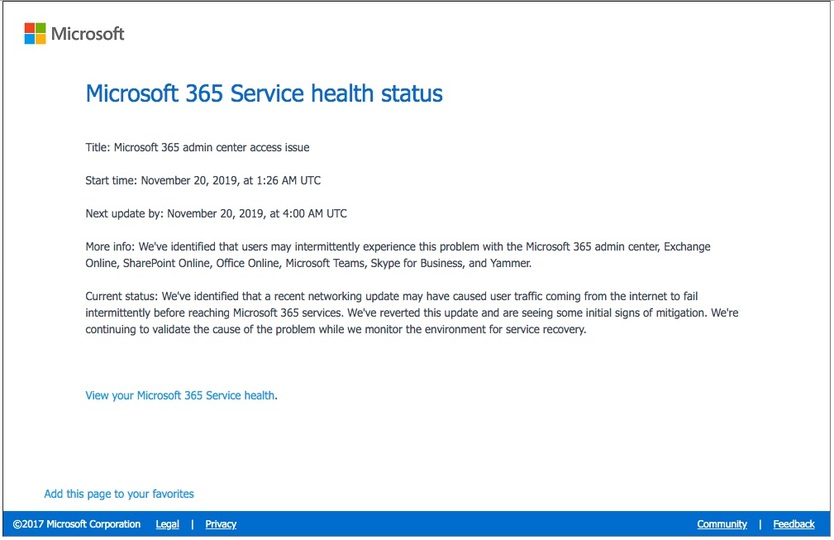The width and height of the screenshot is (834, 540).
Task: Click the Current status paragraph
Action: click(x=412, y=312)
